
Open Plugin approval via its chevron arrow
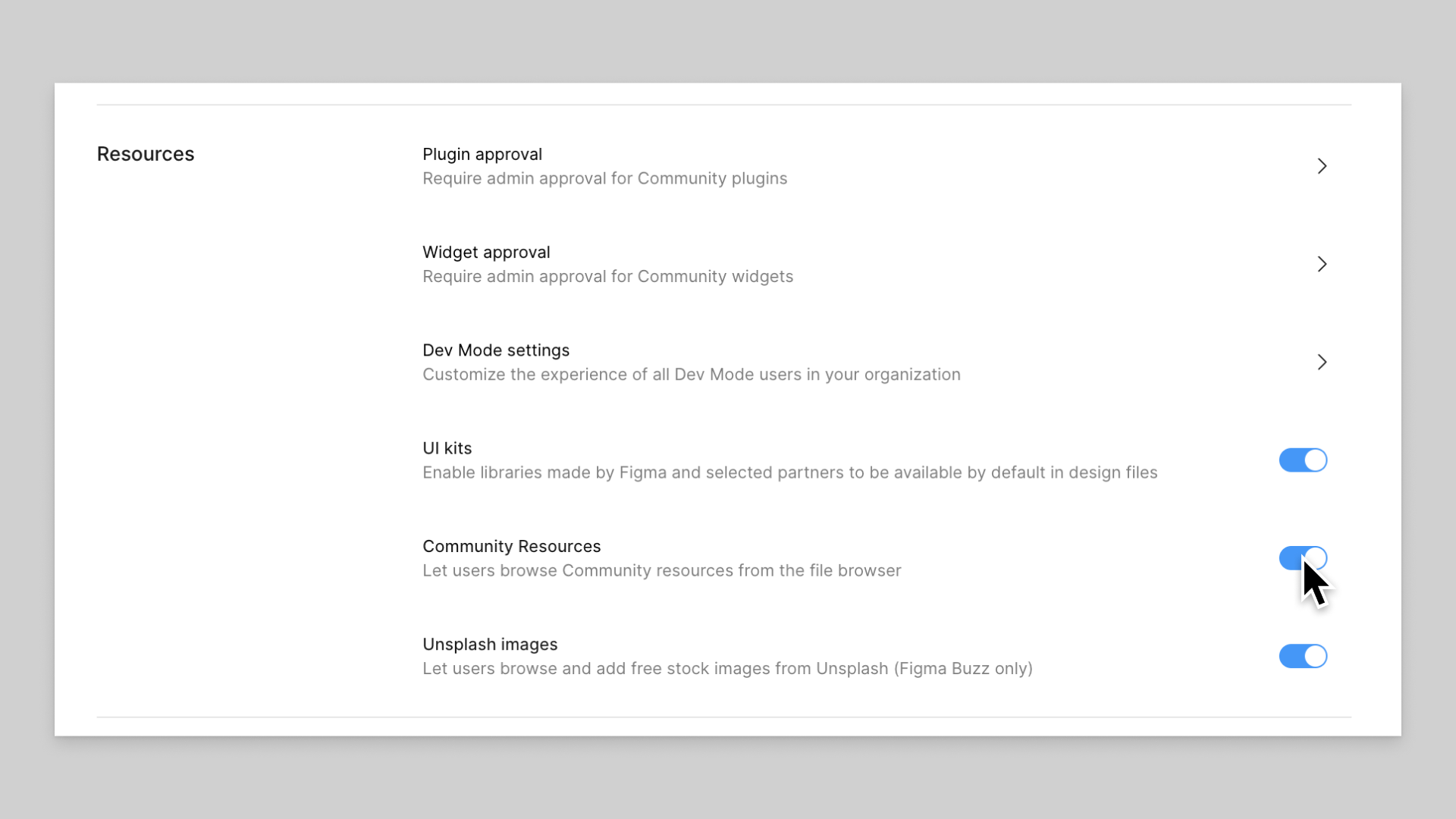(1322, 166)
